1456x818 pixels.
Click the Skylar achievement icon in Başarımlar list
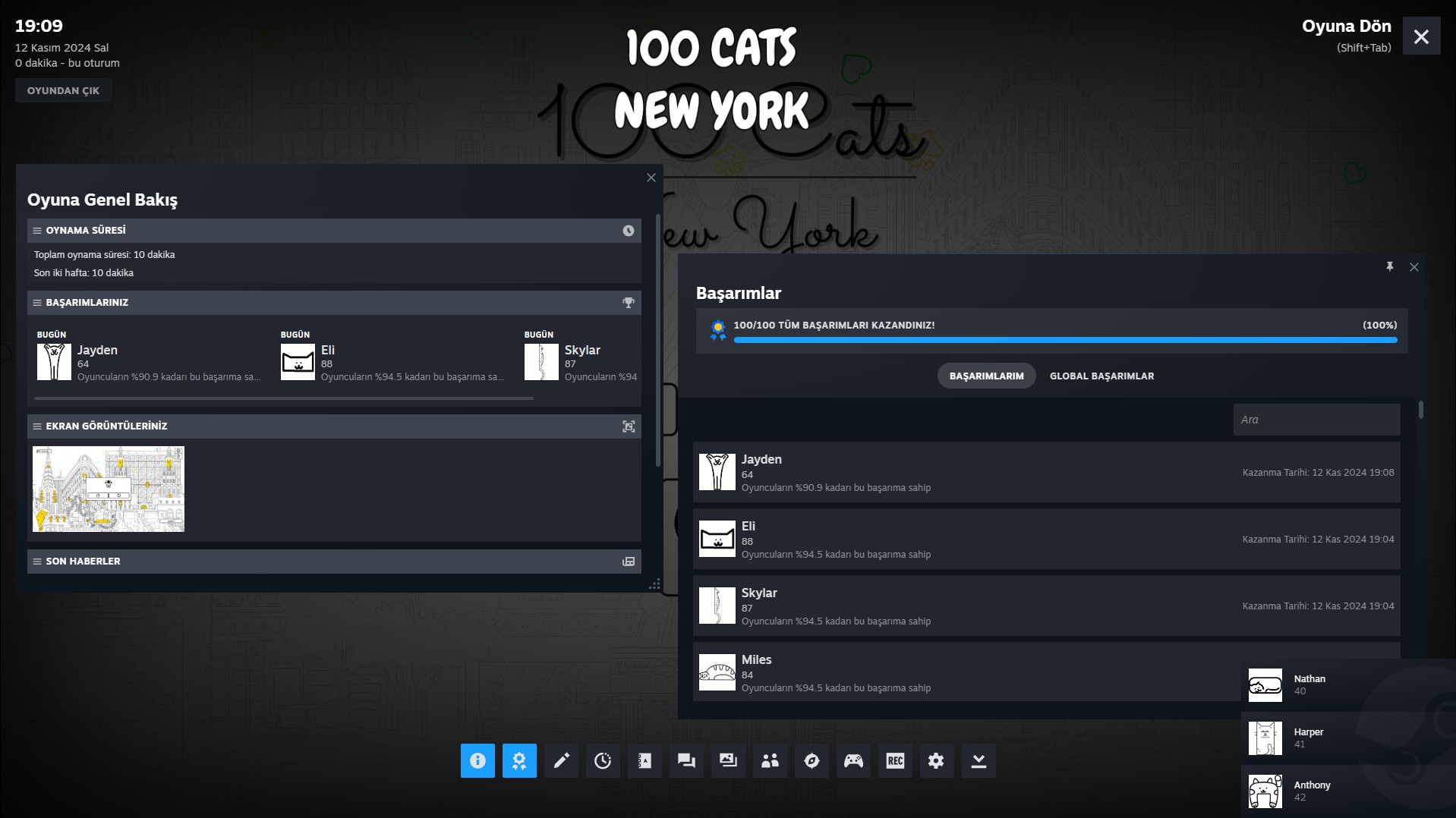click(717, 606)
